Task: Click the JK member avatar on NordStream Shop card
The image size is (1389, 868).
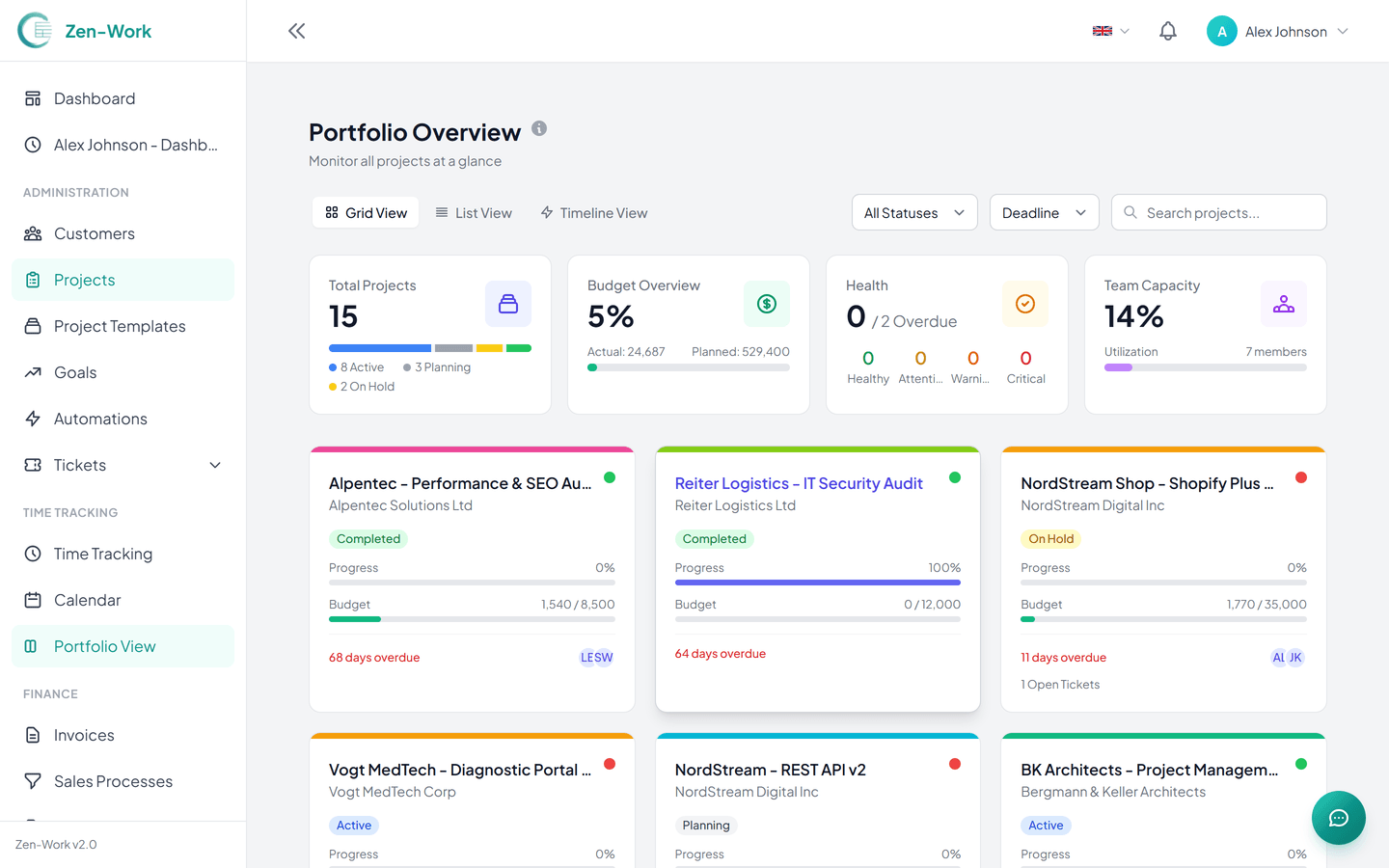Action: click(1295, 658)
